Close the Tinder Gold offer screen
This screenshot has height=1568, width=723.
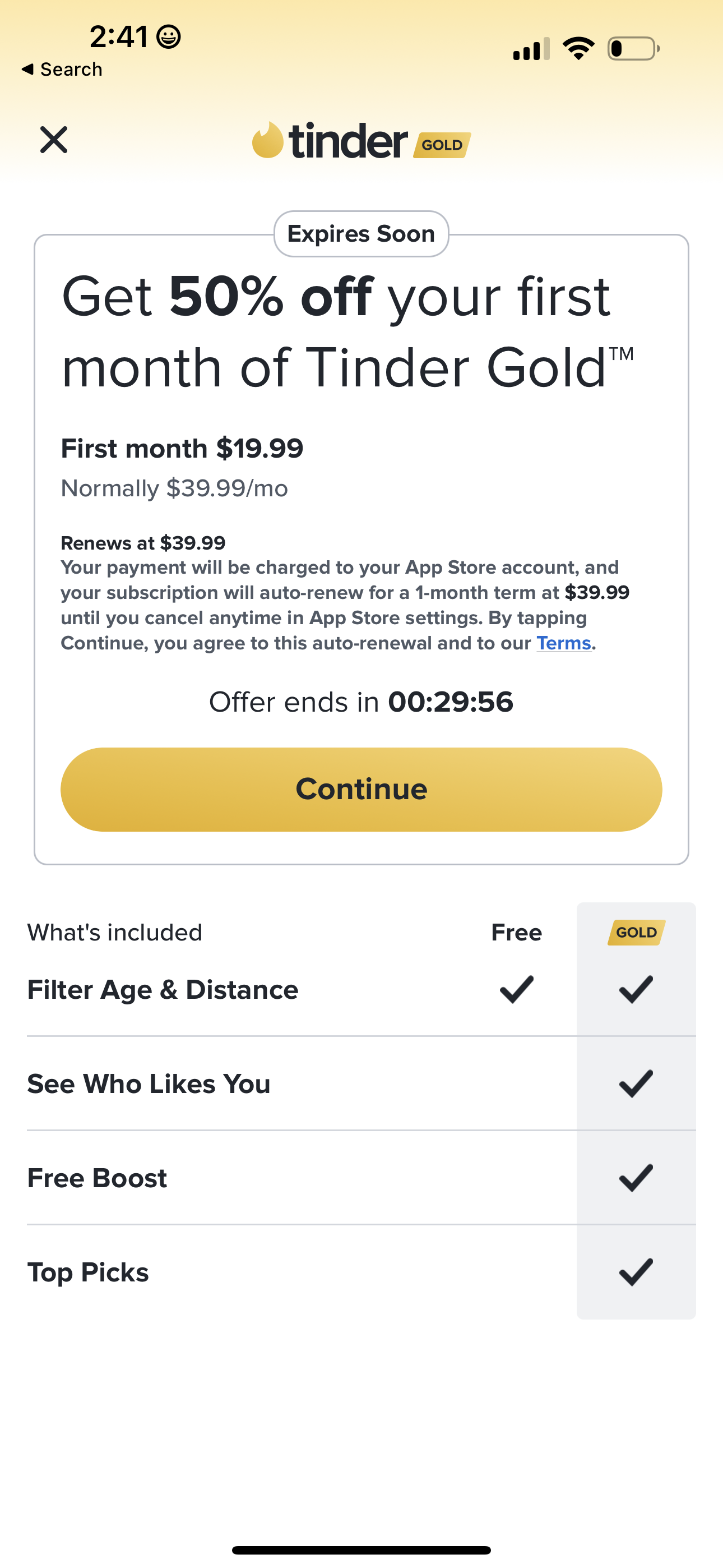click(54, 140)
